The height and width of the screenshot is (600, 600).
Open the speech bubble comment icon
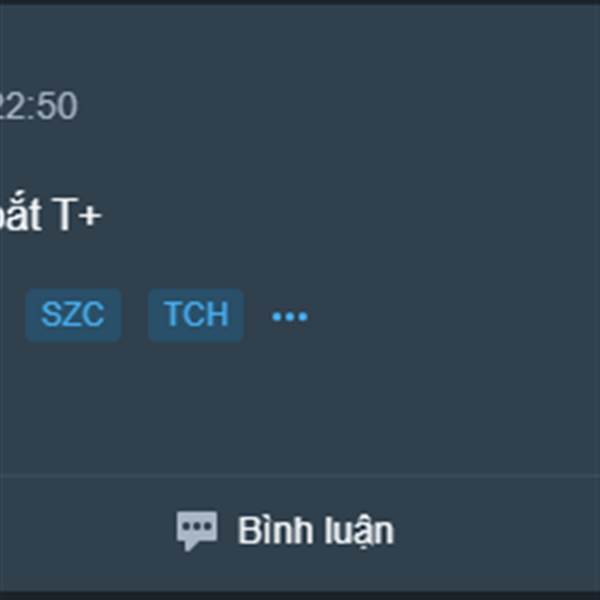point(197,530)
